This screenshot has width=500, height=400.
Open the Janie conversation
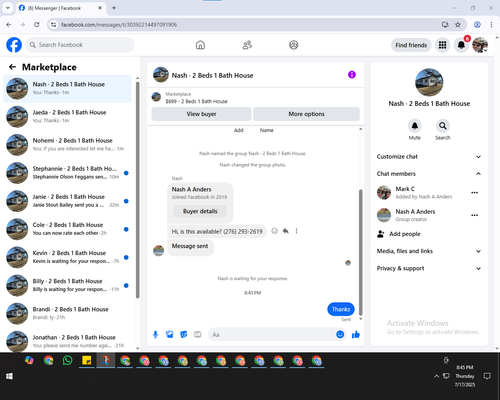(x=68, y=201)
